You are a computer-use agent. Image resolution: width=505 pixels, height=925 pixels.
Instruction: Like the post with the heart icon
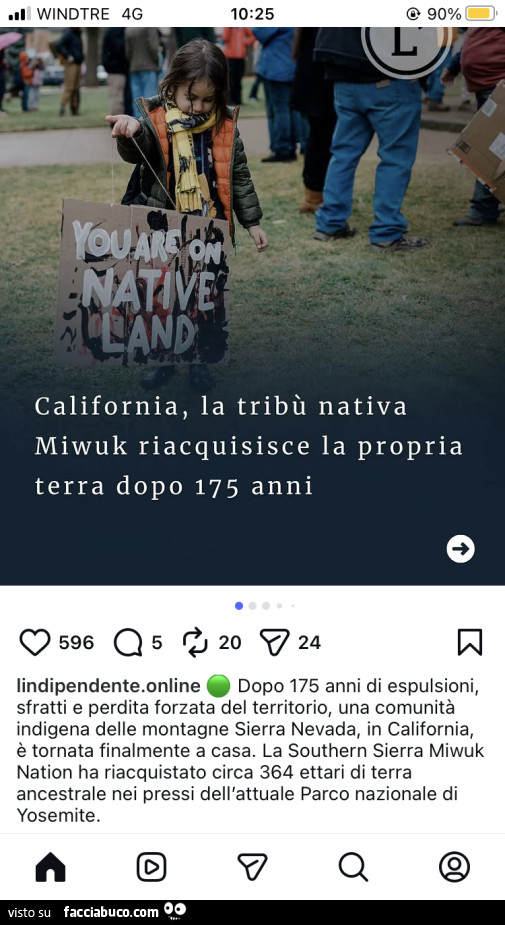click(x=35, y=642)
